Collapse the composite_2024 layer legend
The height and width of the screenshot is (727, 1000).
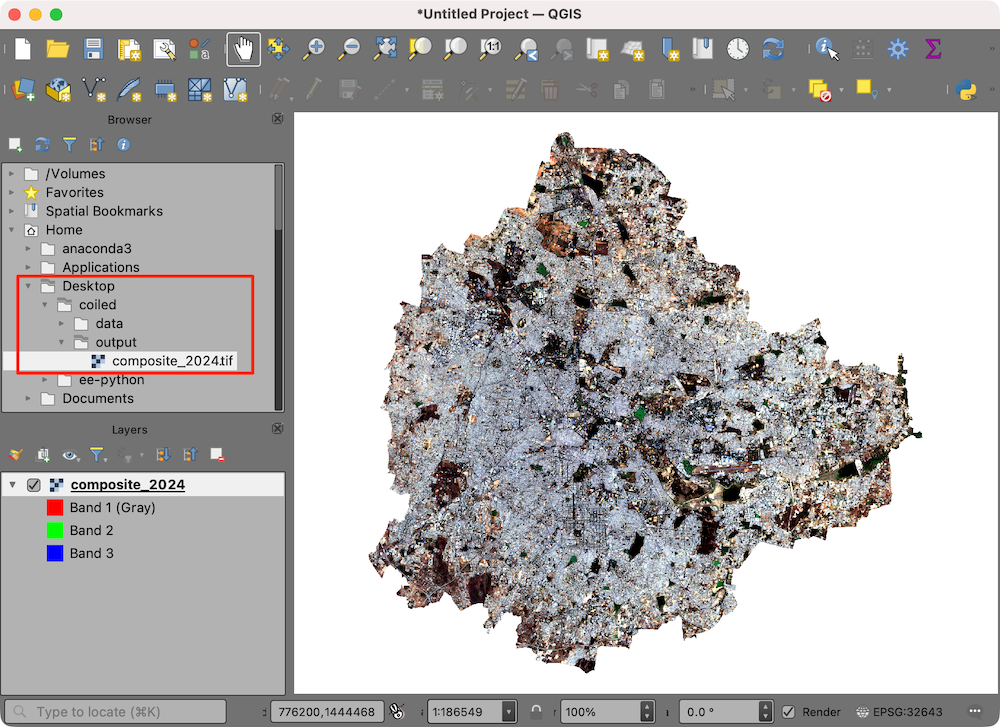click(13, 485)
